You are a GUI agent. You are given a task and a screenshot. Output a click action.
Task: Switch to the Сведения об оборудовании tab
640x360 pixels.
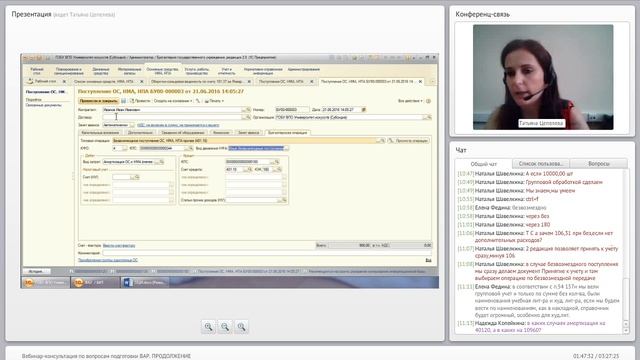(183, 133)
